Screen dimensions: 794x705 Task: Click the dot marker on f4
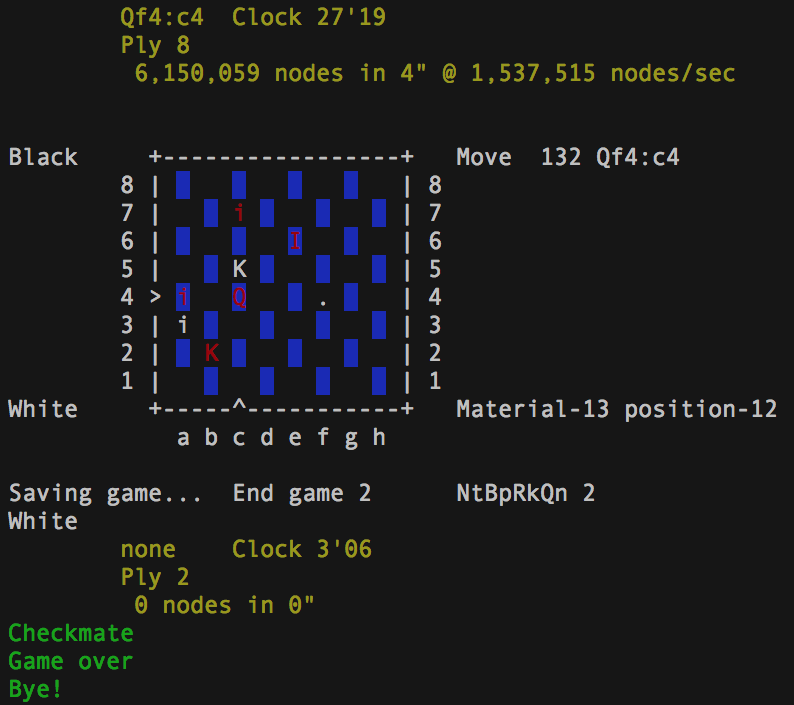pos(323,303)
